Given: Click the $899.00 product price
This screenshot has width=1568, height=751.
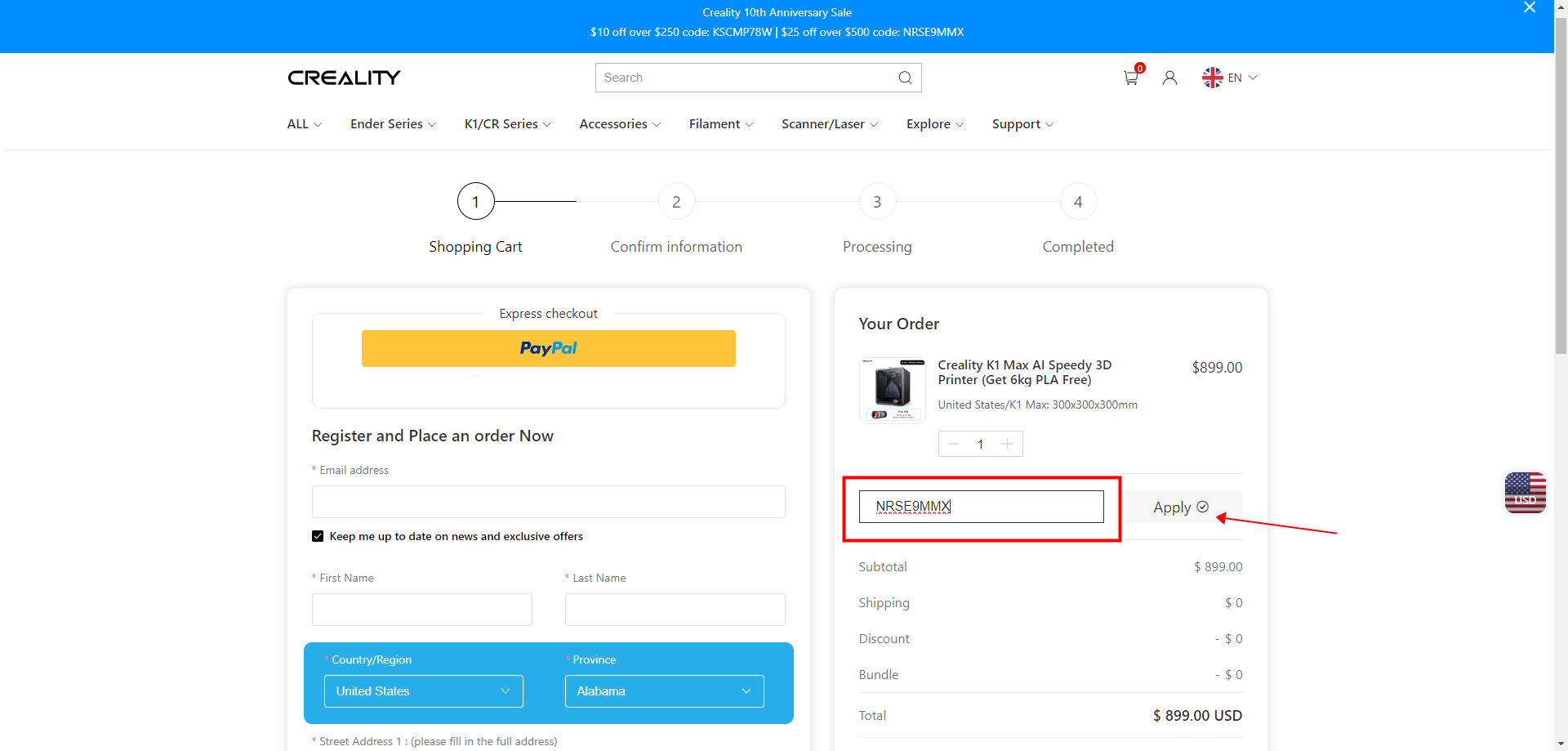Looking at the screenshot, I should click(1217, 368).
